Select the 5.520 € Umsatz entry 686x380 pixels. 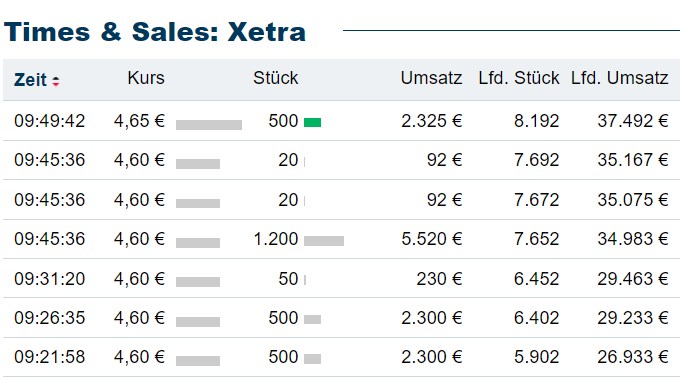pos(432,239)
